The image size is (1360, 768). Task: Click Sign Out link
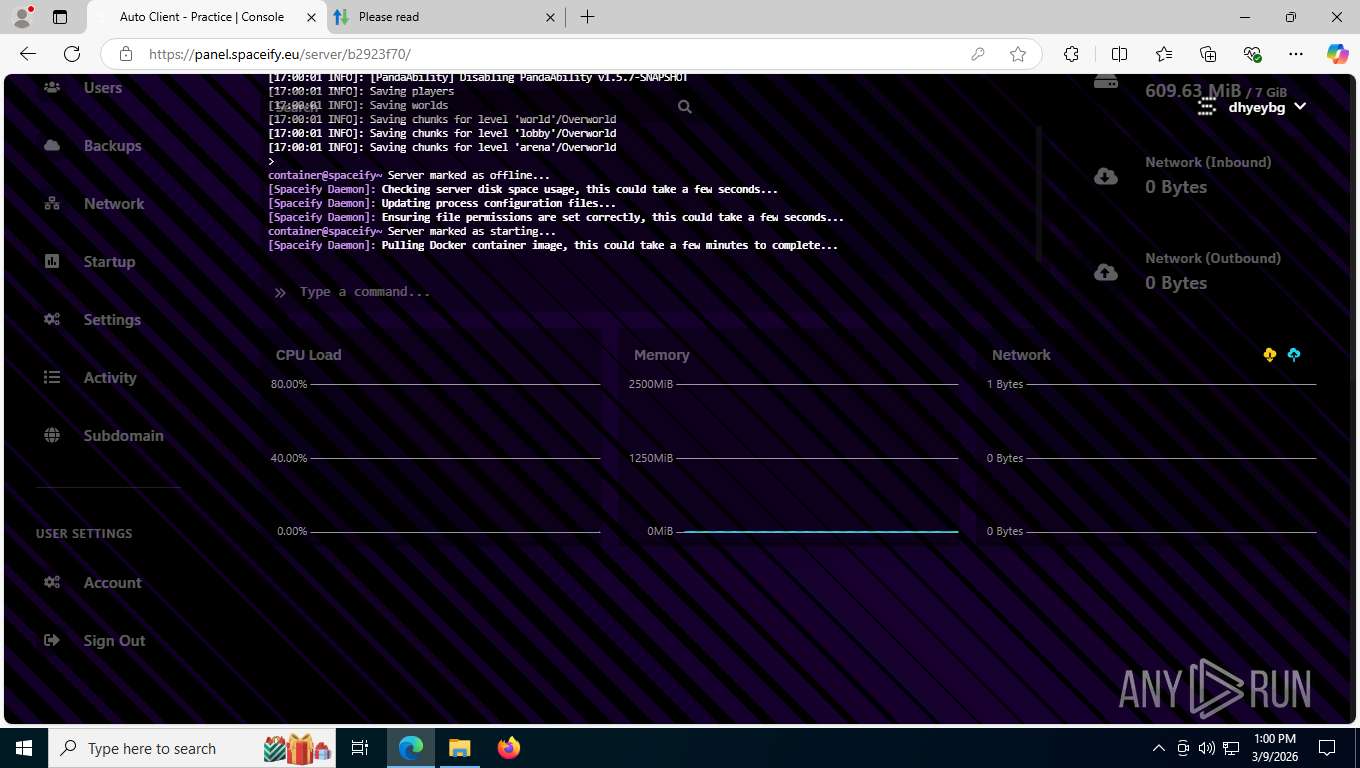click(114, 641)
